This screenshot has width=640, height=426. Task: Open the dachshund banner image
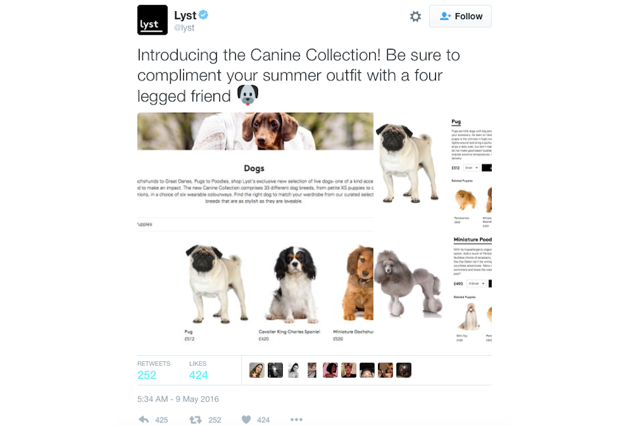255,131
